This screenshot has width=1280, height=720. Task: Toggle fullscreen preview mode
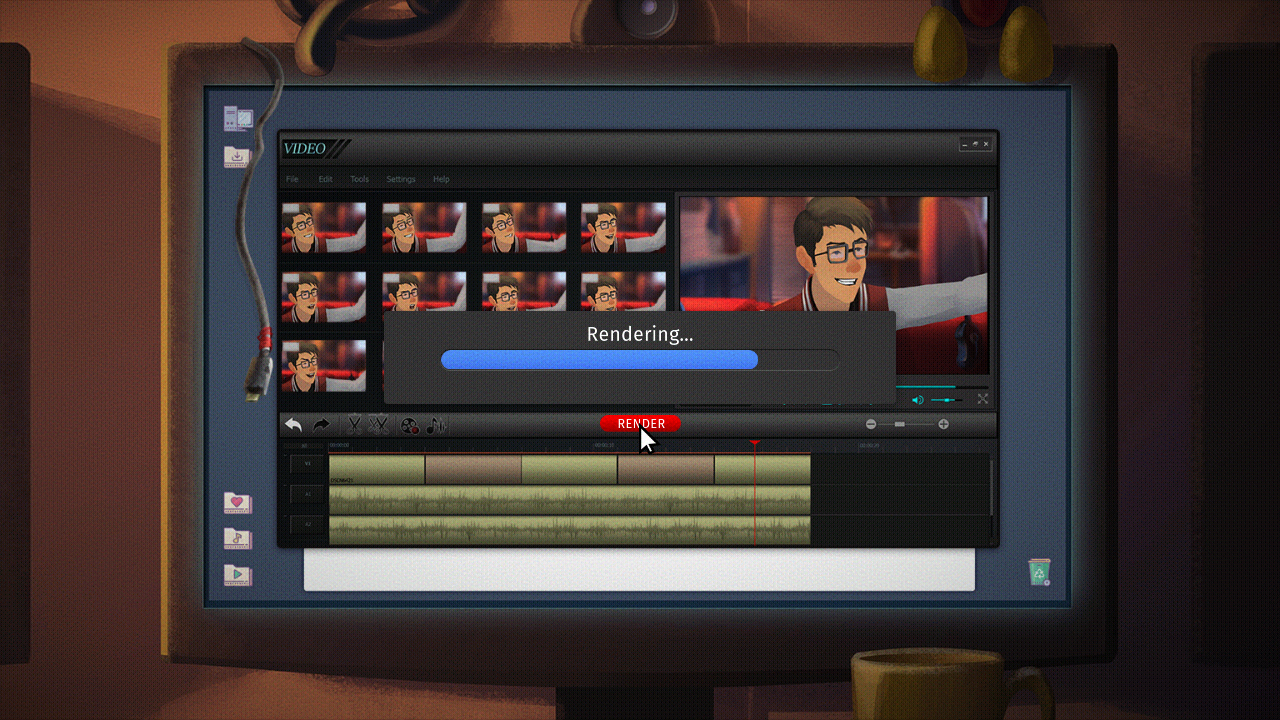983,399
